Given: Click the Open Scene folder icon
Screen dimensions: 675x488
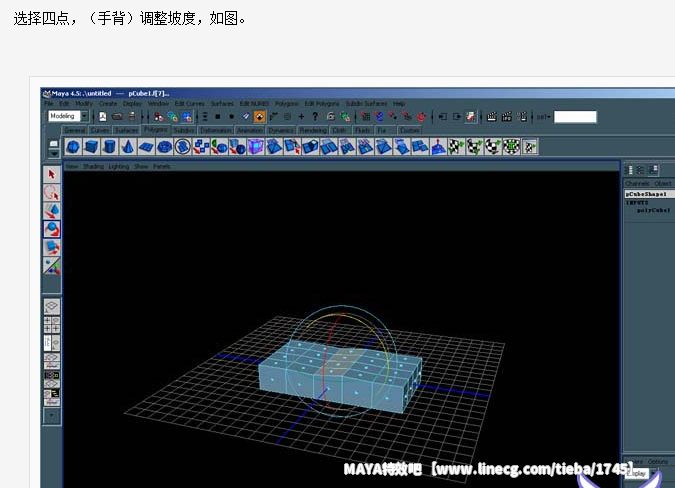Looking at the screenshot, I should [x=117, y=117].
